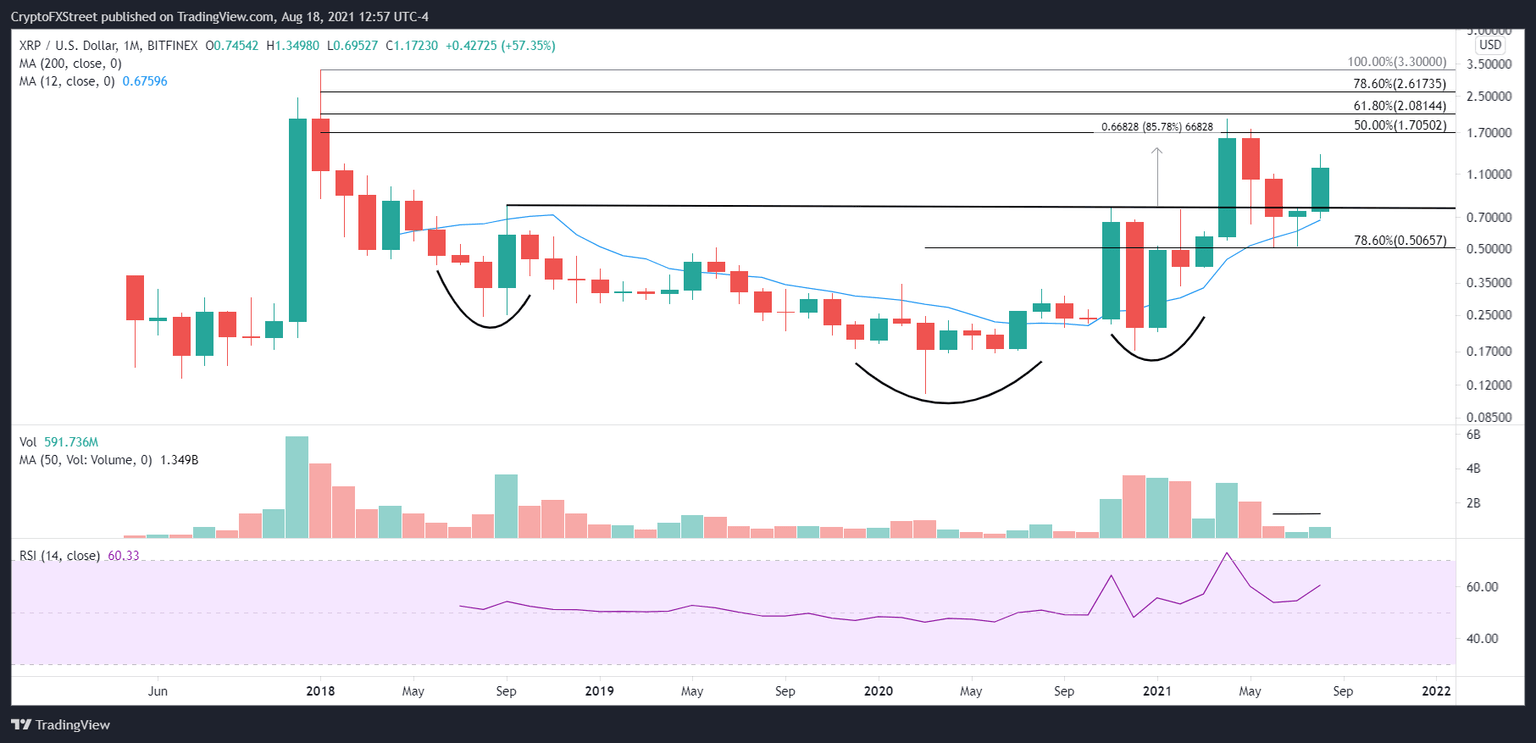The width and height of the screenshot is (1536, 743).
Task: Click the 2019 time axis label
Action: point(598,690)
